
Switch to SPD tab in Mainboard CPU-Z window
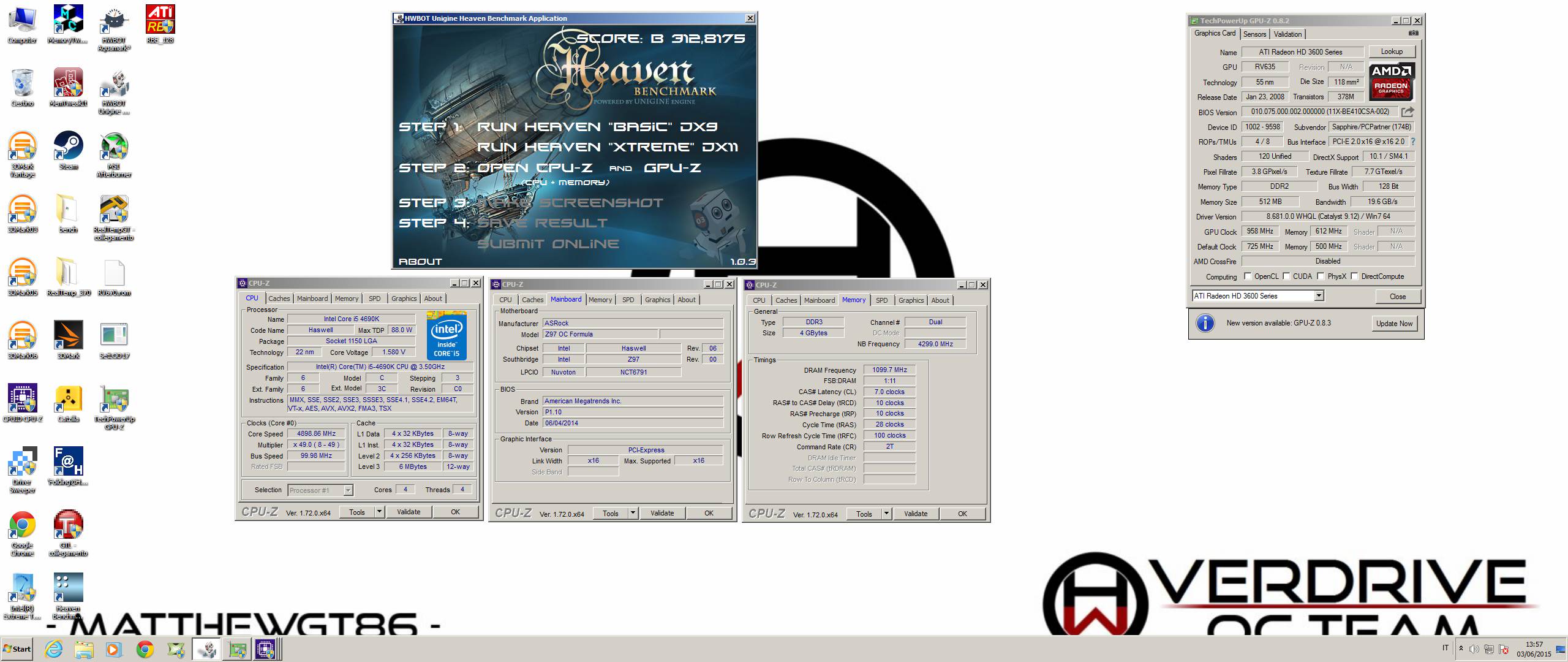click(628, 300)
